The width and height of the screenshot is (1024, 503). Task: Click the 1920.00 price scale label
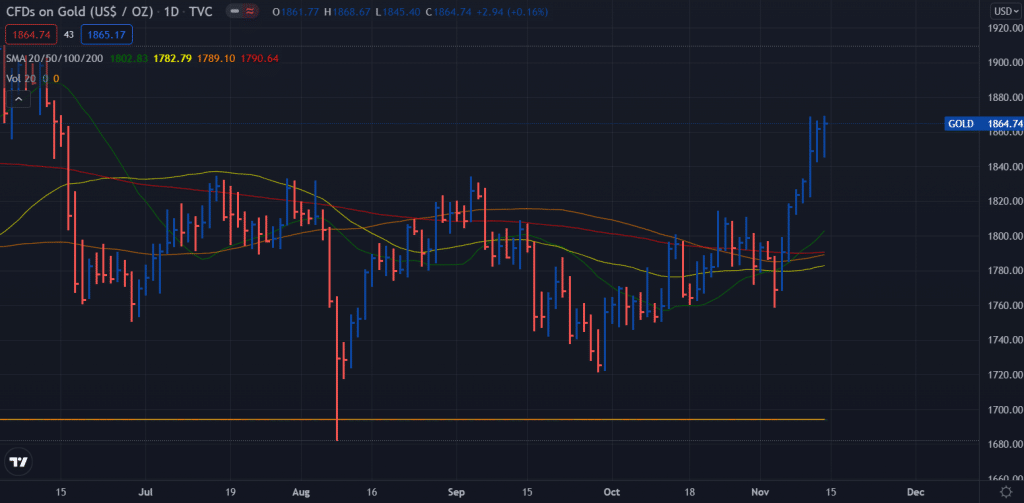1004,29
